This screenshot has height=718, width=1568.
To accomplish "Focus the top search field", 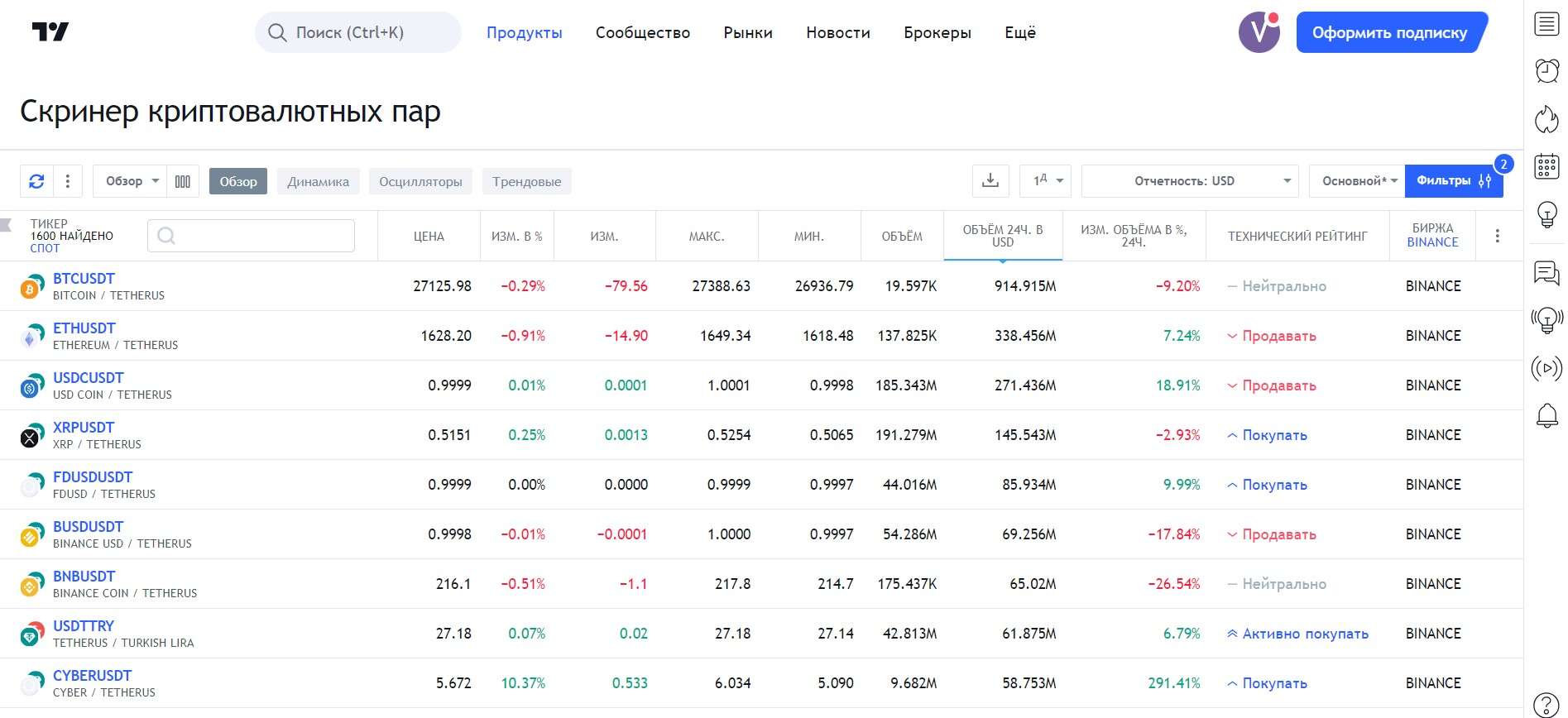I will coord(357,32).
